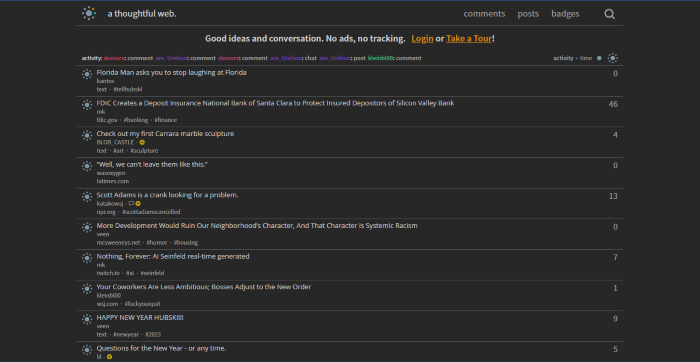Click the yellow badge next to BLOB_CASTLE
The width and height of the screenshot is (700, 363).
pyautogui.click(x=142, y=142)
